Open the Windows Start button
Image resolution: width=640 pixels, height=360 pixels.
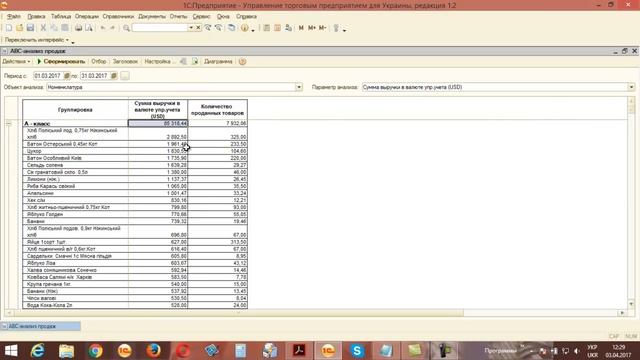[x=11, y=351]
